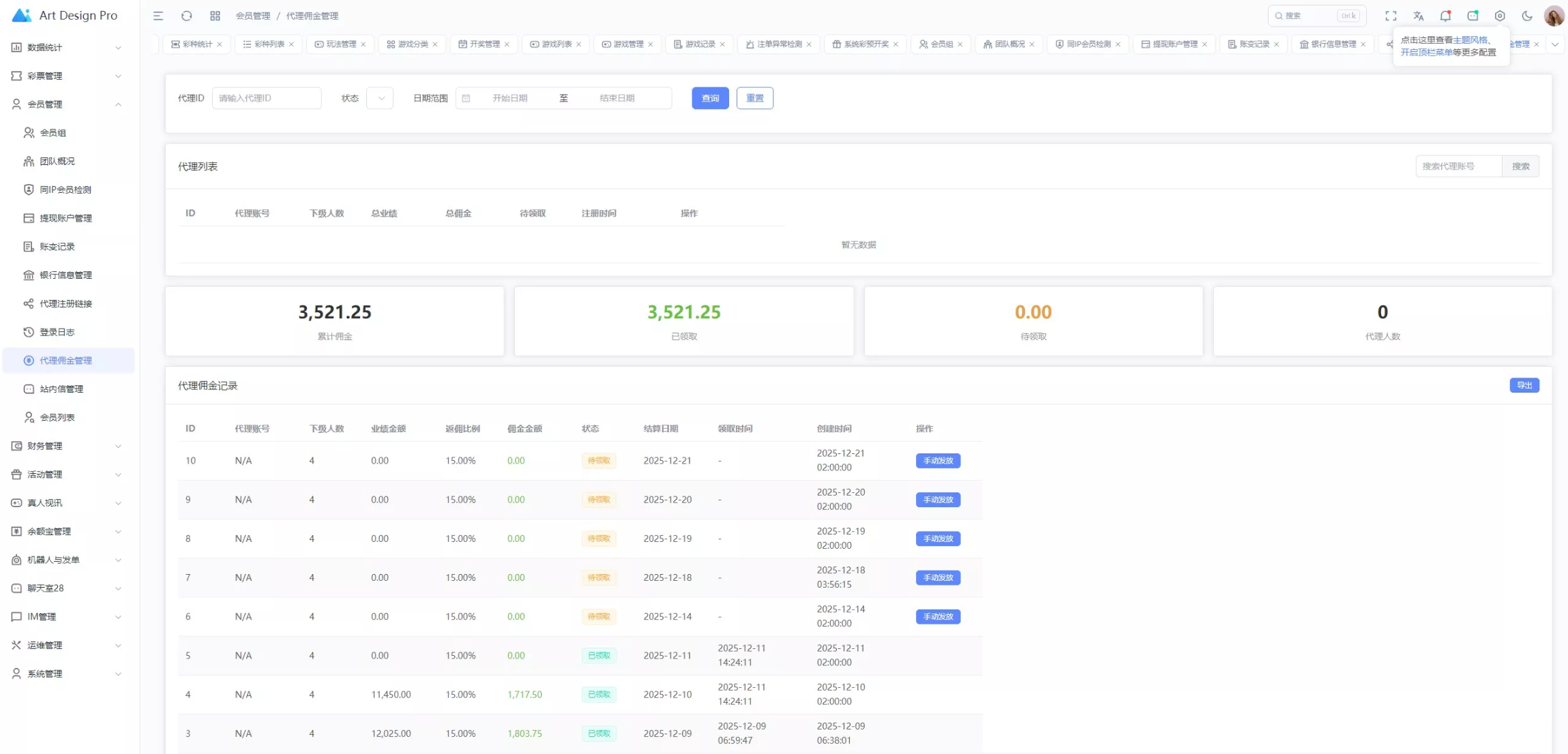Click the user avatar

coord(1554,16)
